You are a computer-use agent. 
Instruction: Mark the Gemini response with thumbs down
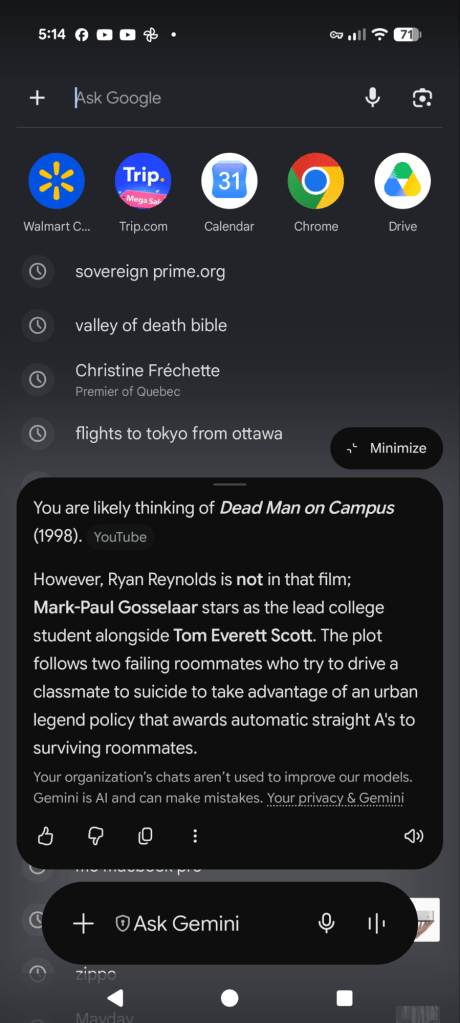coord(95,836)
